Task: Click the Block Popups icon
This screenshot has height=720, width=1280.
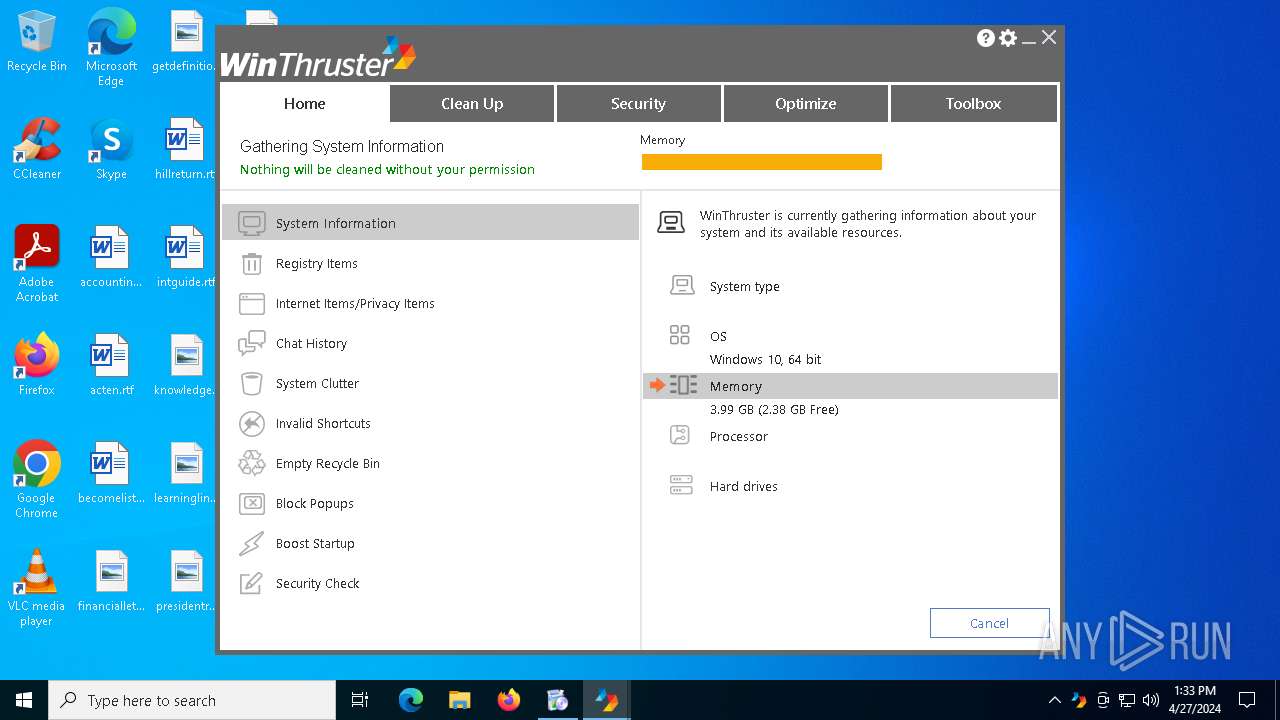Action: [252, 503]
